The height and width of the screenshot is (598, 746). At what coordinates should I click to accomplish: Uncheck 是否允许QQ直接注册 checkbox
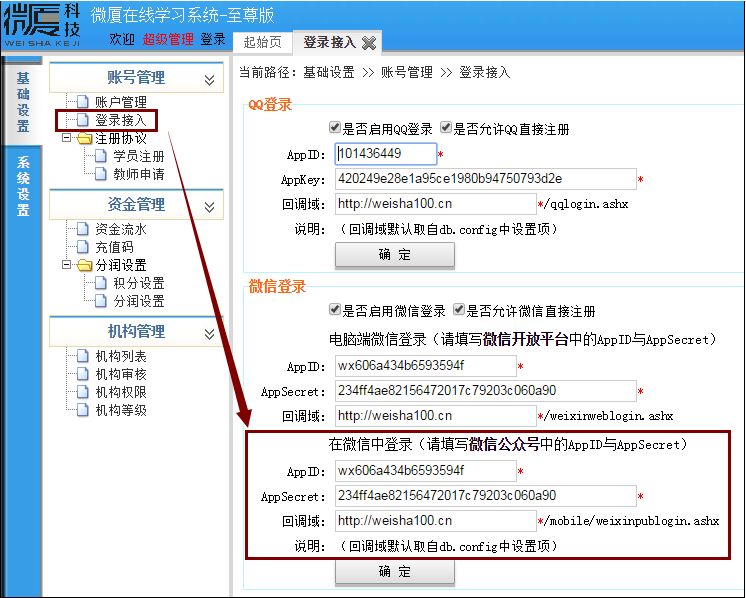click(x=446, y=129)
